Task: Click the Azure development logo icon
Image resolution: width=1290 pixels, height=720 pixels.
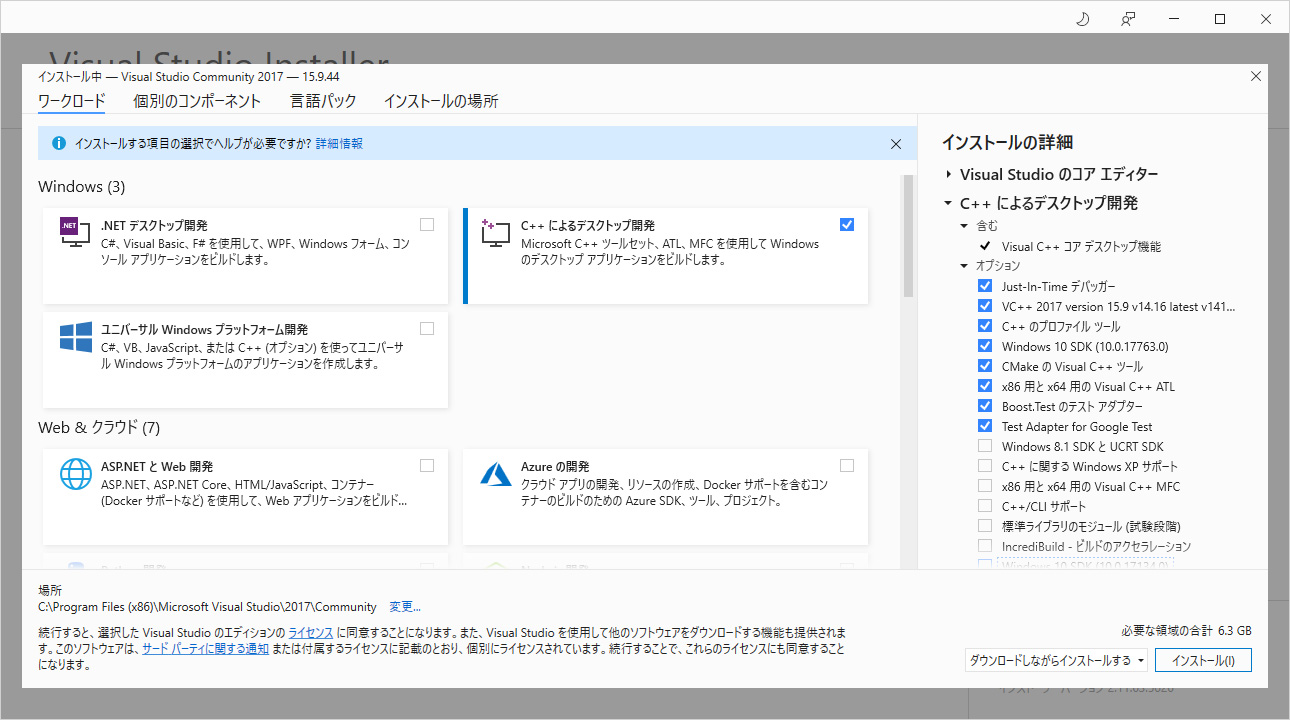Action: click(x=496, y=474)
